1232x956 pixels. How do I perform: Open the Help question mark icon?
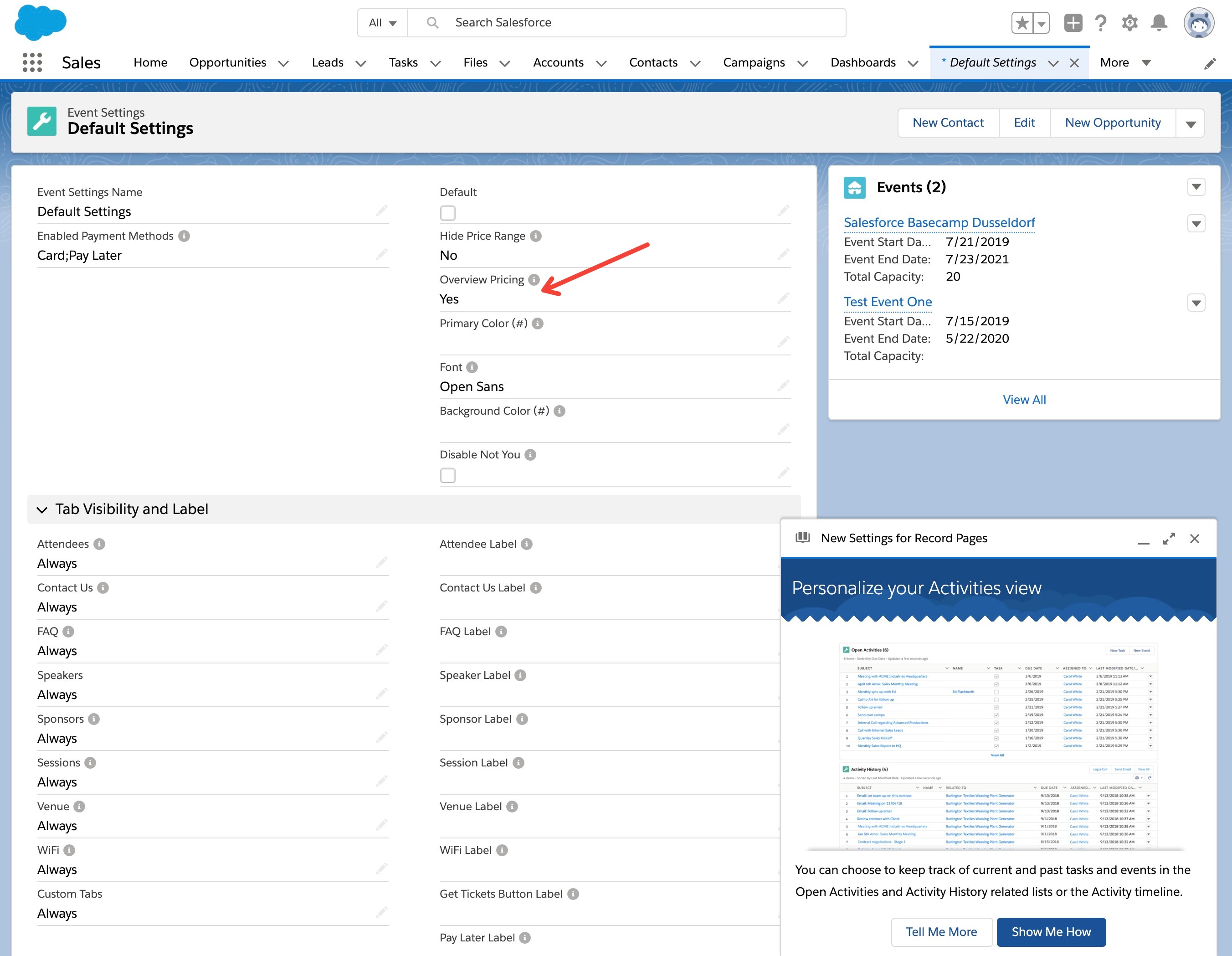pyautogui.click(x=1101, y=23)
